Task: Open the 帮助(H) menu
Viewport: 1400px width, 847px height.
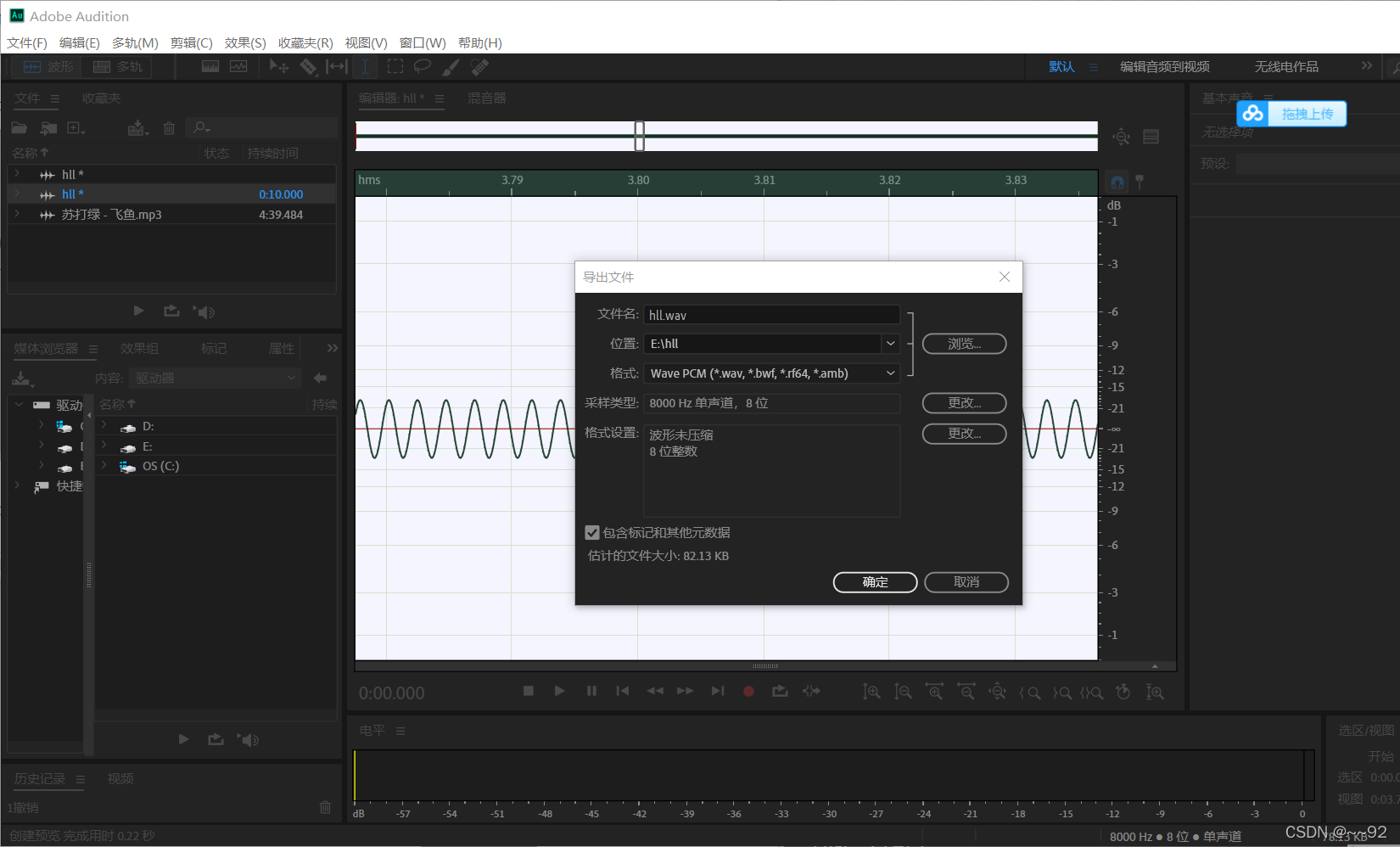Action: pyautogui.click(x=480, y=43)
